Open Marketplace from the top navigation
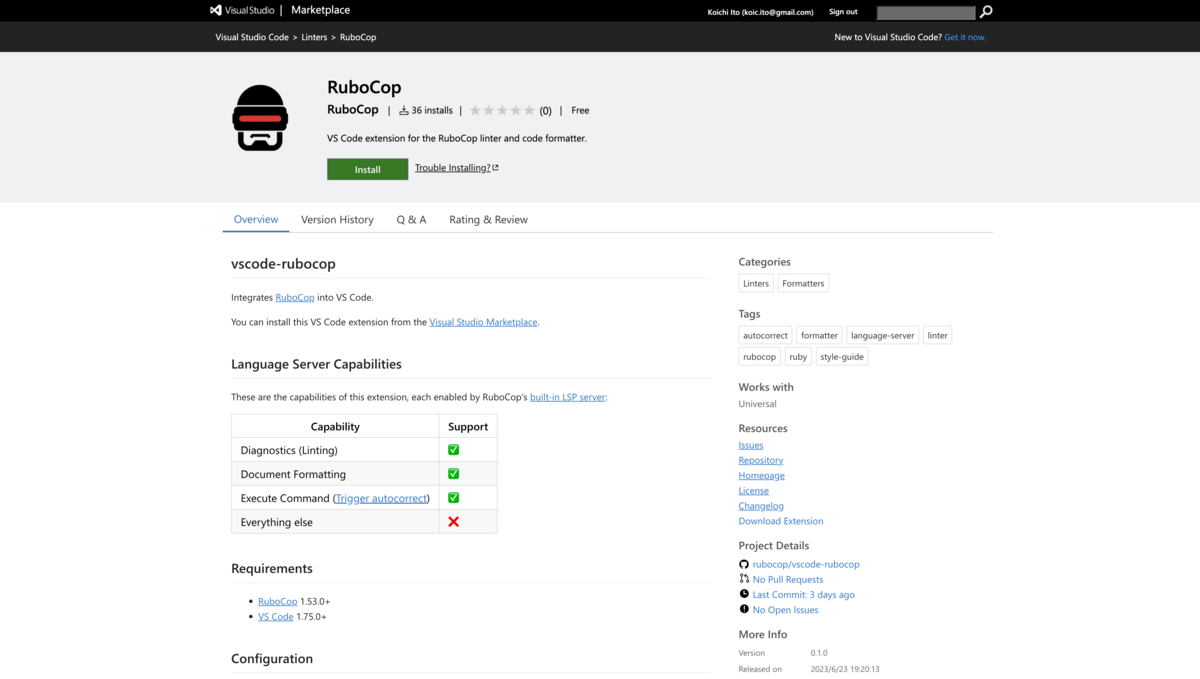This screenshot has height=679, width=1200. (320, 10)
